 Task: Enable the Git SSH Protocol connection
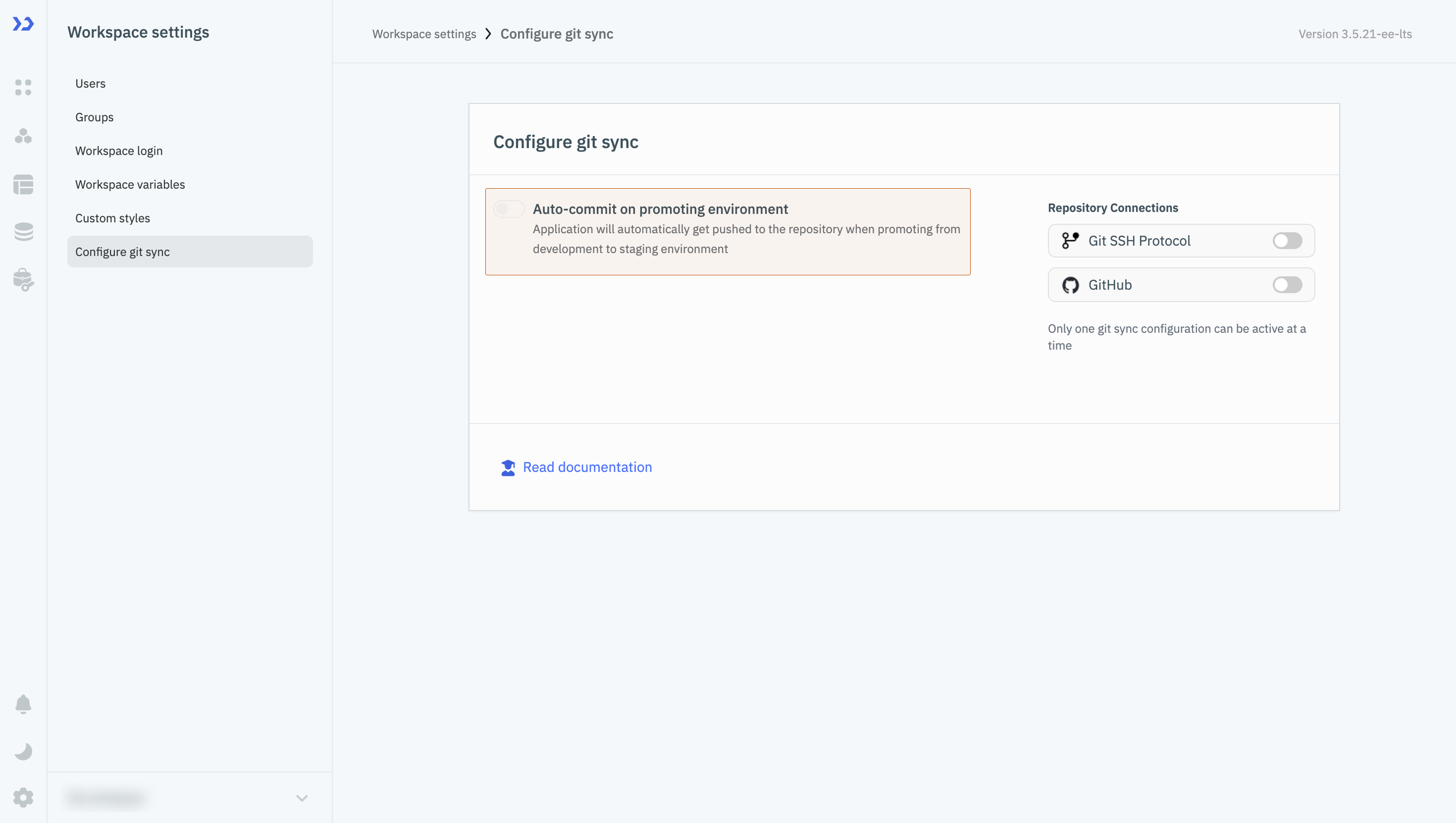(1287, 241)
